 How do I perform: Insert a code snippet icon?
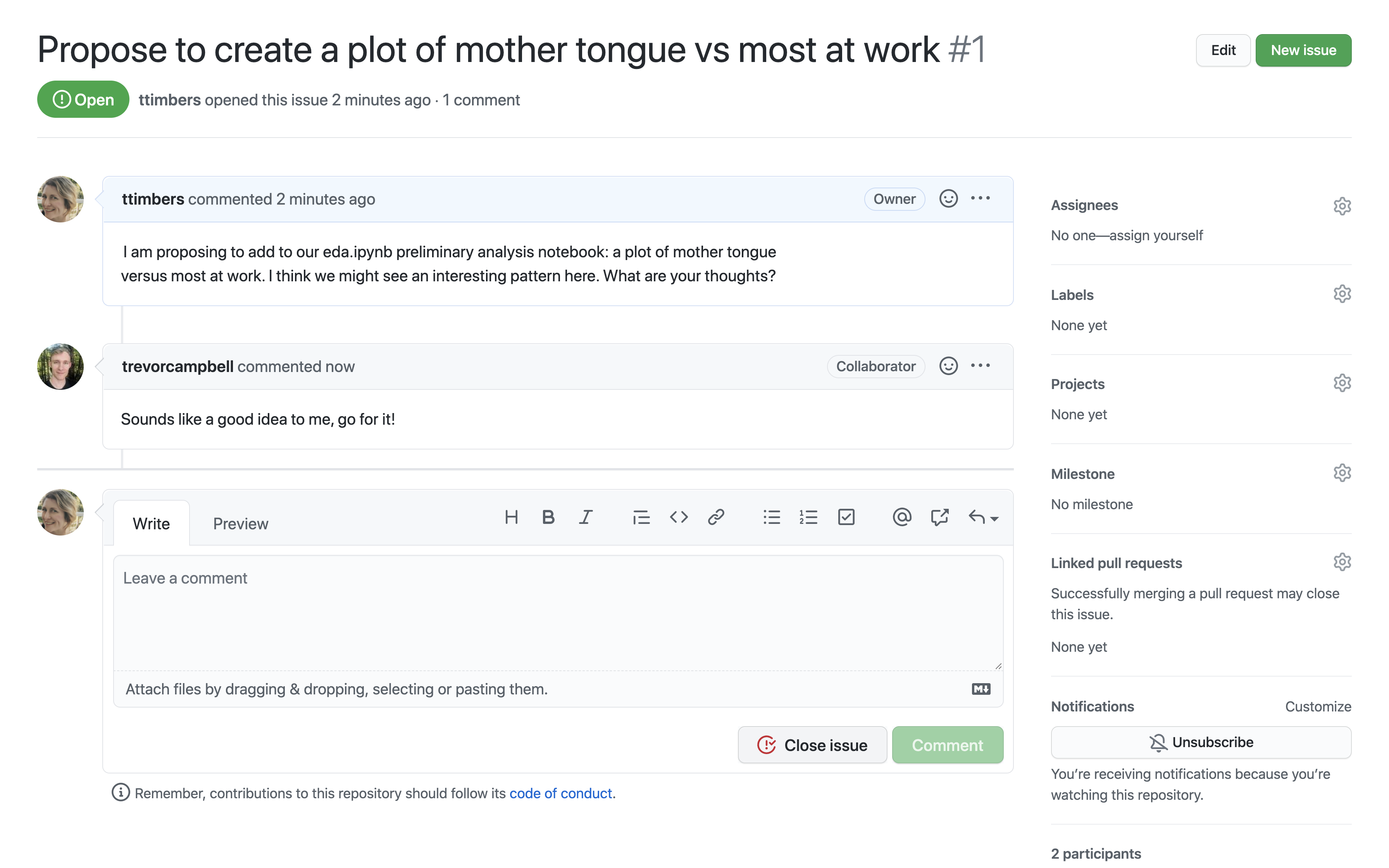[x=679, y=517]
